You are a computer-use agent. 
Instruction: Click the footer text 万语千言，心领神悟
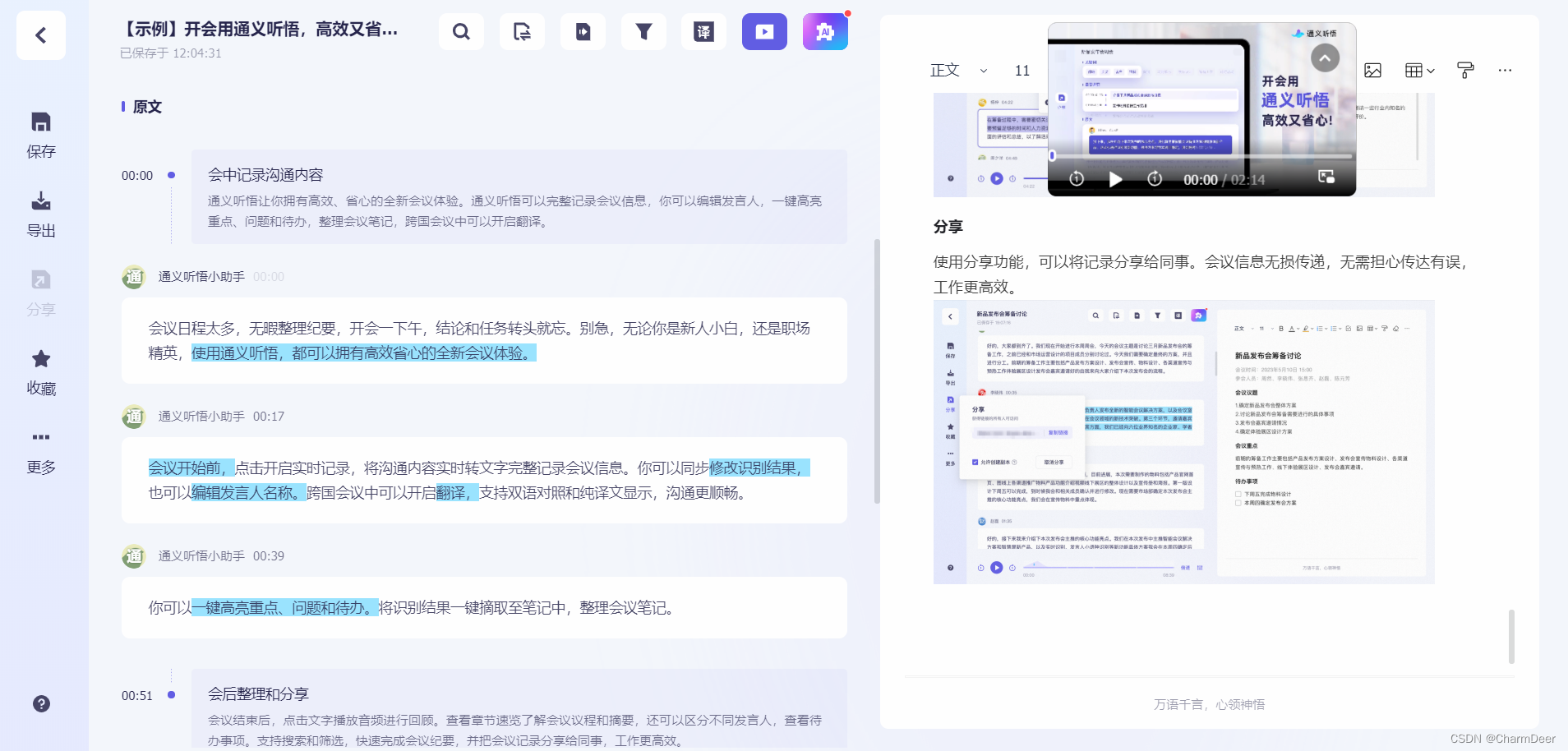(1209, 704)
